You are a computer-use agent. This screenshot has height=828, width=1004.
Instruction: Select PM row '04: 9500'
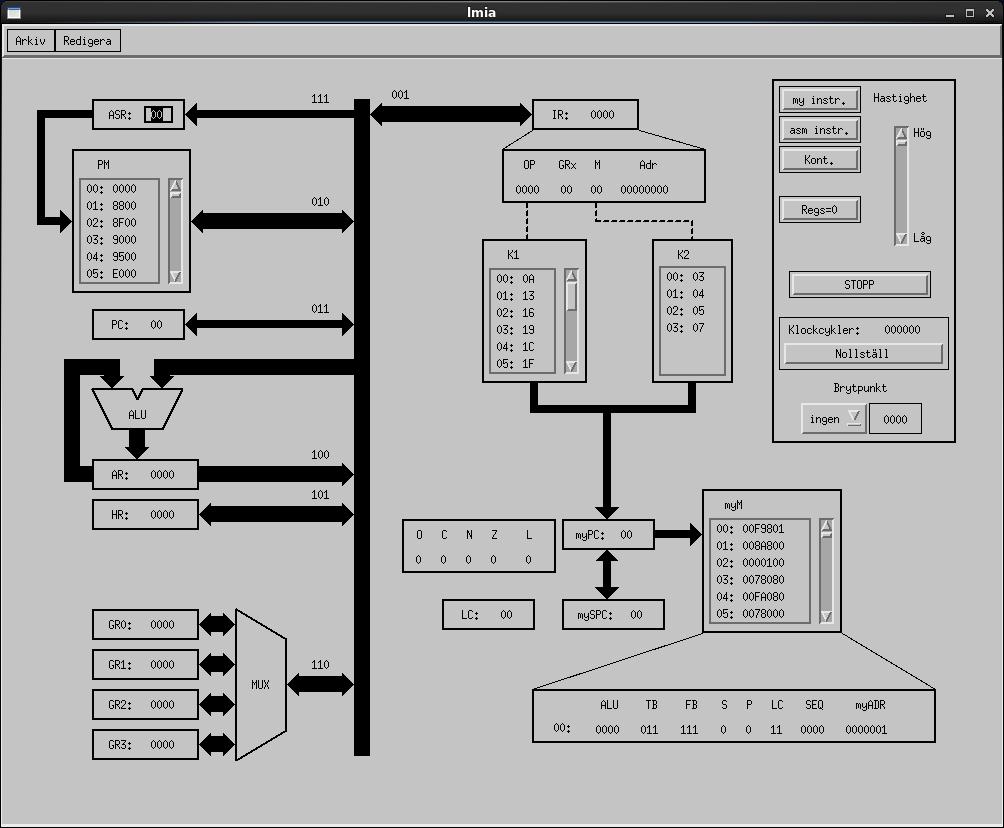118,257
